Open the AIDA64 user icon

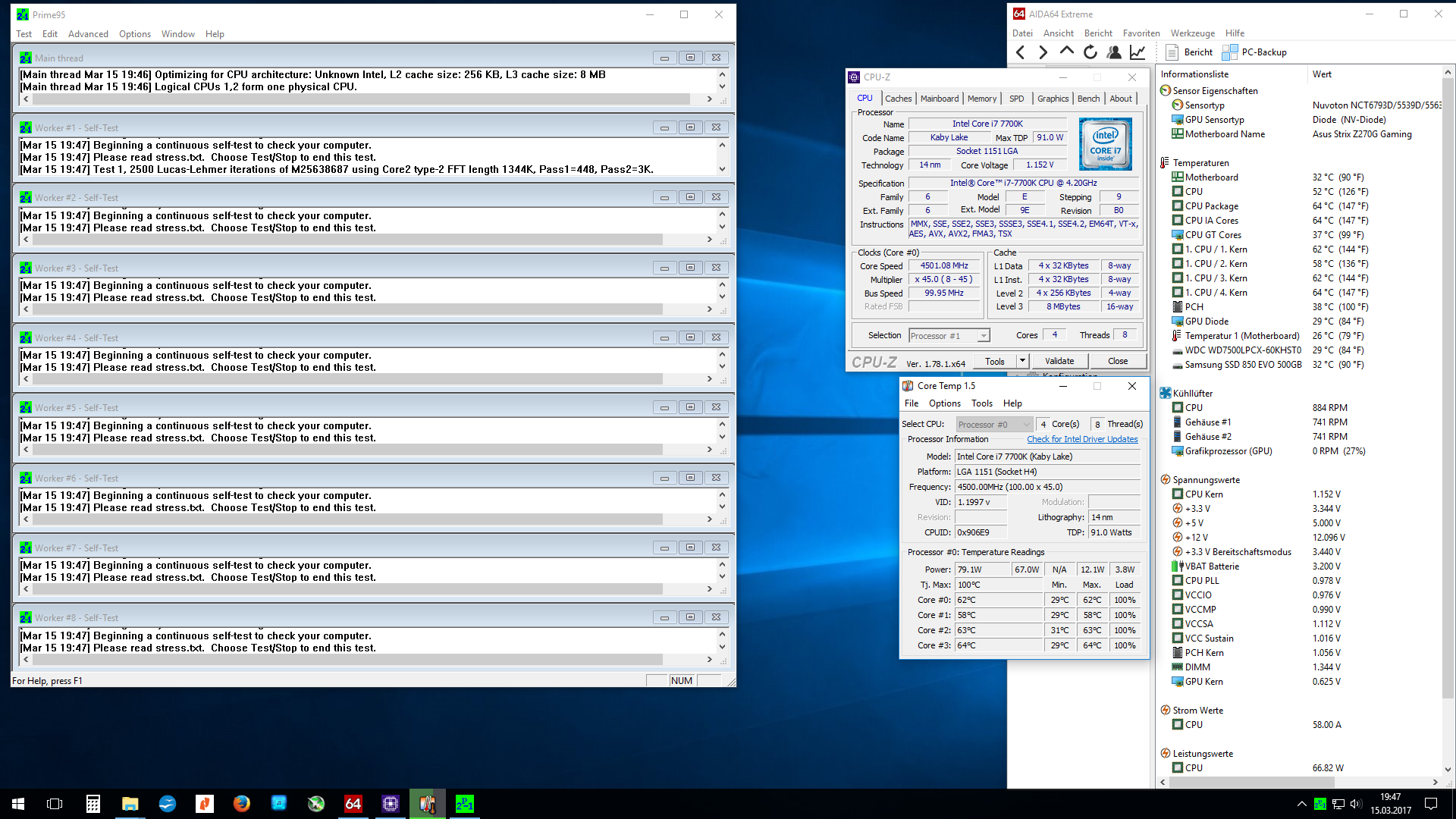pyautogui.click(x=1114, y=52)
